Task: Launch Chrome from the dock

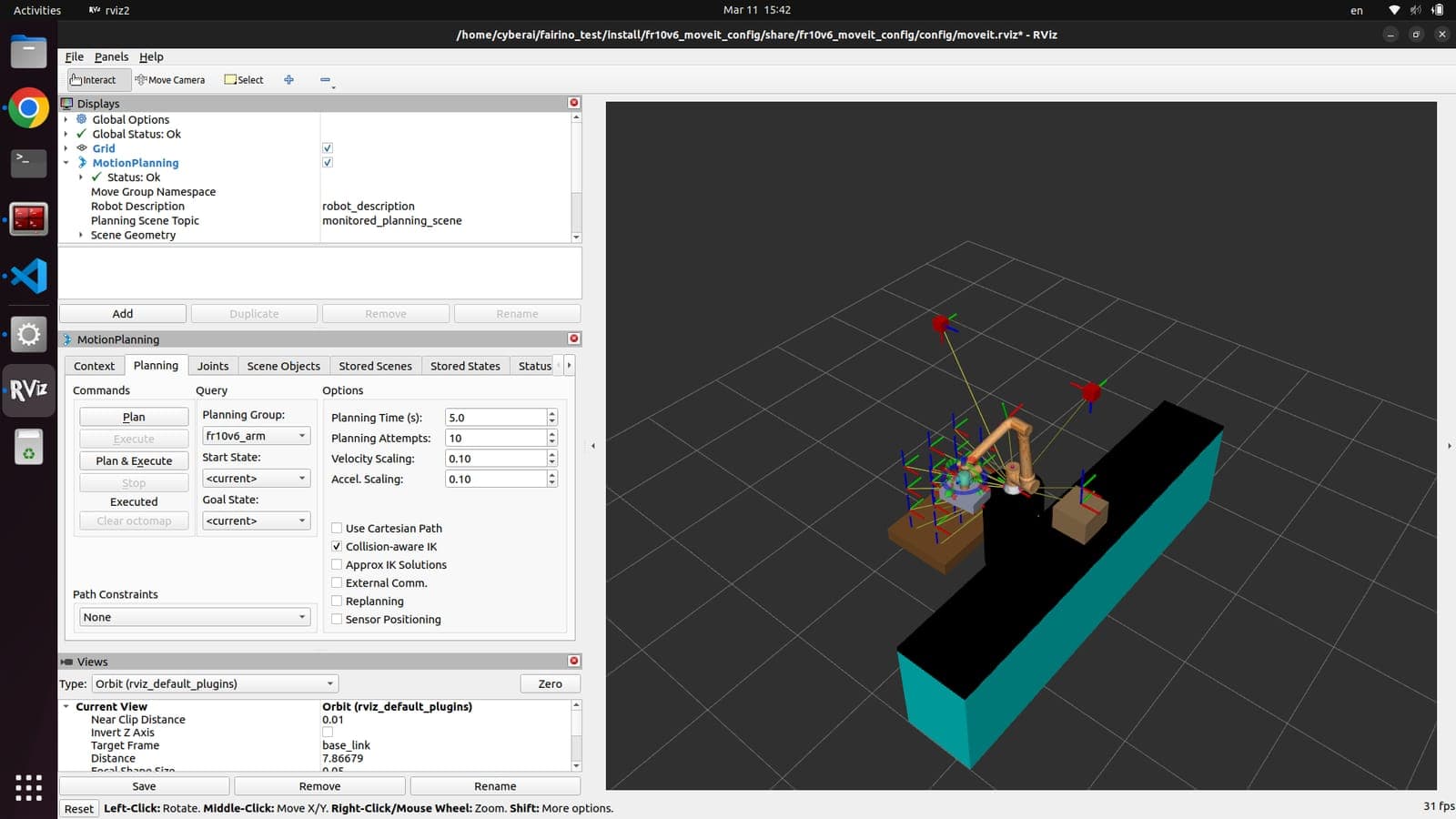Action: [28, 109]
